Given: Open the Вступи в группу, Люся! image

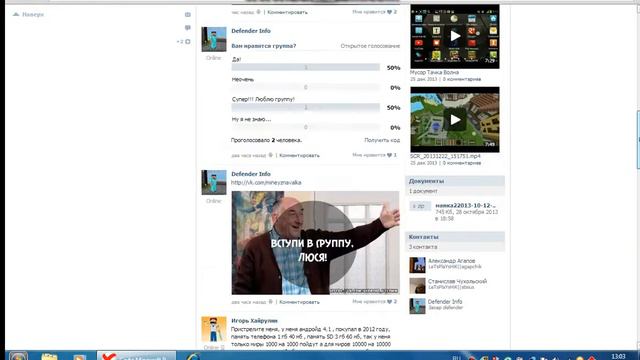Looking at the screenshot, I should (316, 243).
